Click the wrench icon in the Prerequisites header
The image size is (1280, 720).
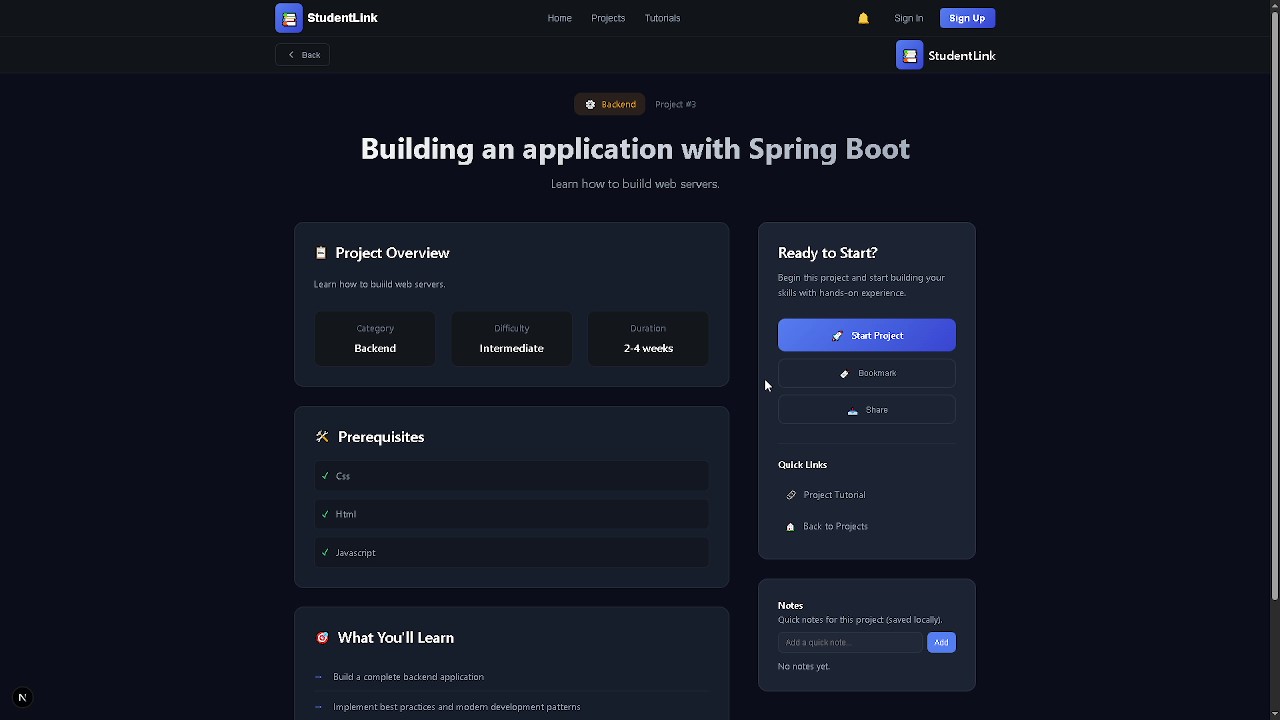(x=322, y=436)
